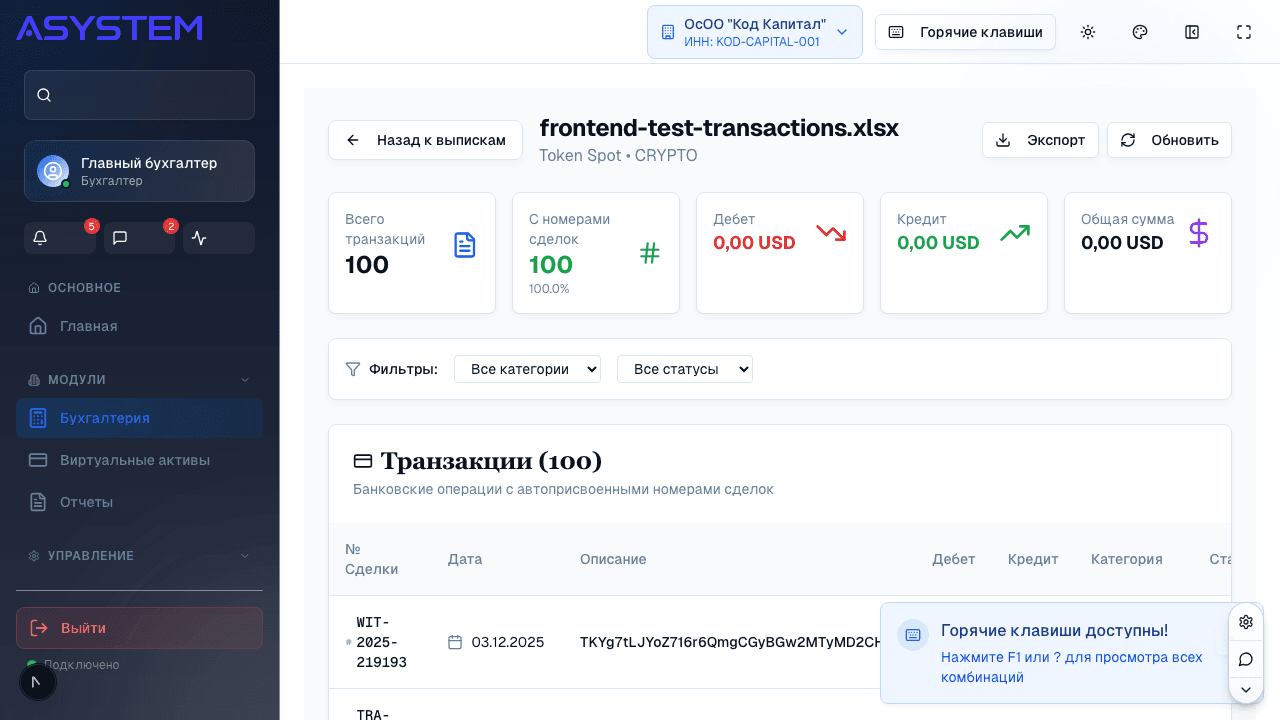The image size is (1280, 720).
Task: Click the notifications bell icon
Action: pos(41,238)
